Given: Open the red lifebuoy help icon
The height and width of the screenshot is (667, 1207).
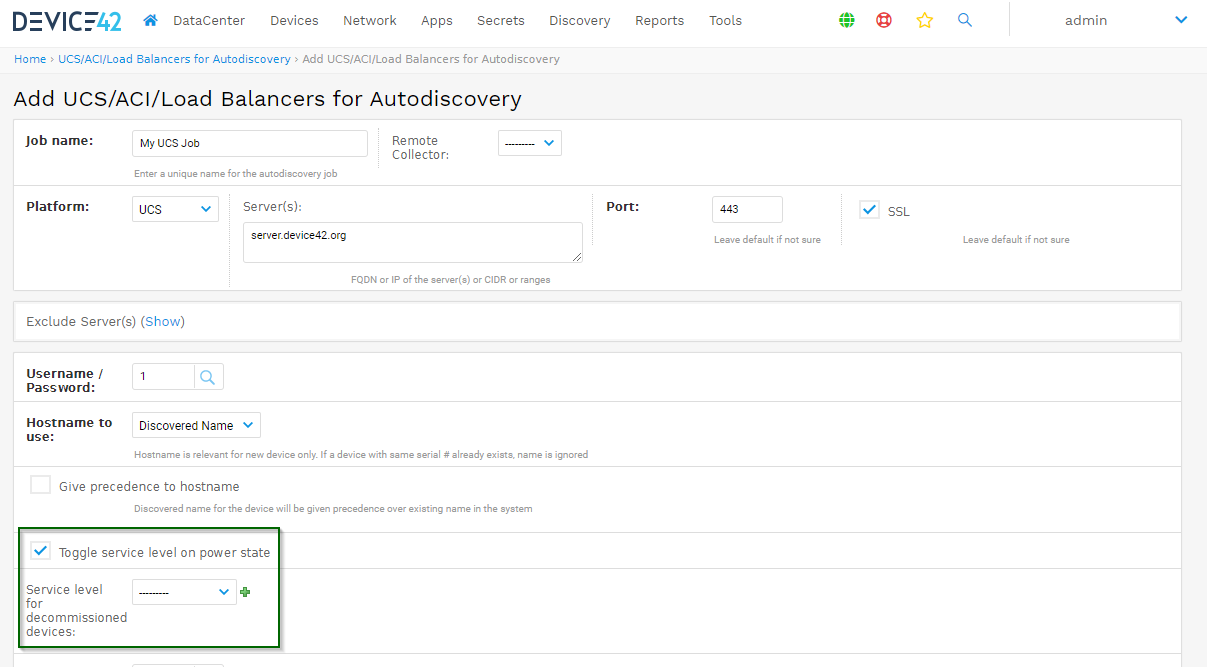Looking at the screenshot, I should (x=884, y=20).
